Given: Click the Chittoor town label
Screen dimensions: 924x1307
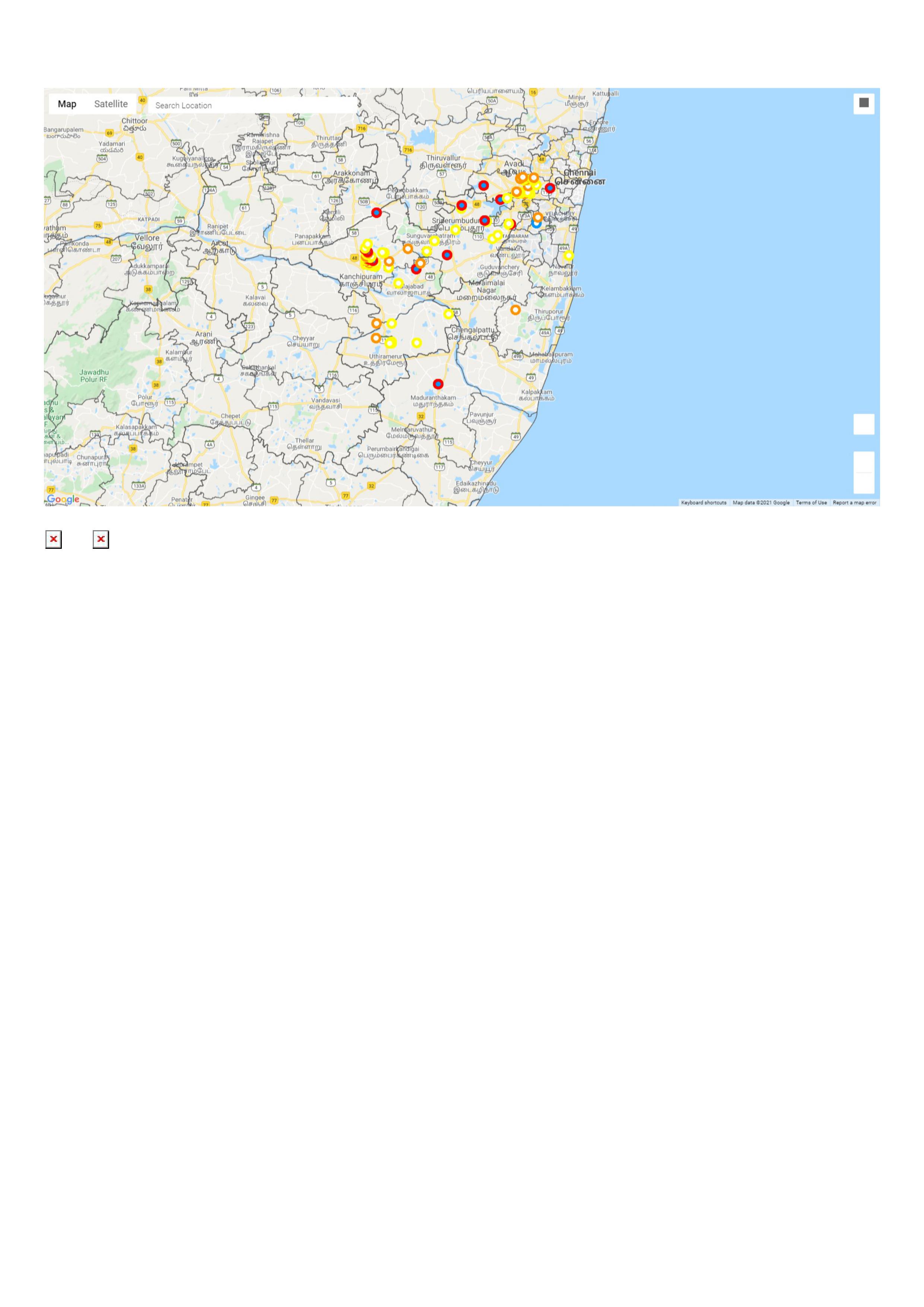Looking at the screenshot, I should [x=134, y=125].
